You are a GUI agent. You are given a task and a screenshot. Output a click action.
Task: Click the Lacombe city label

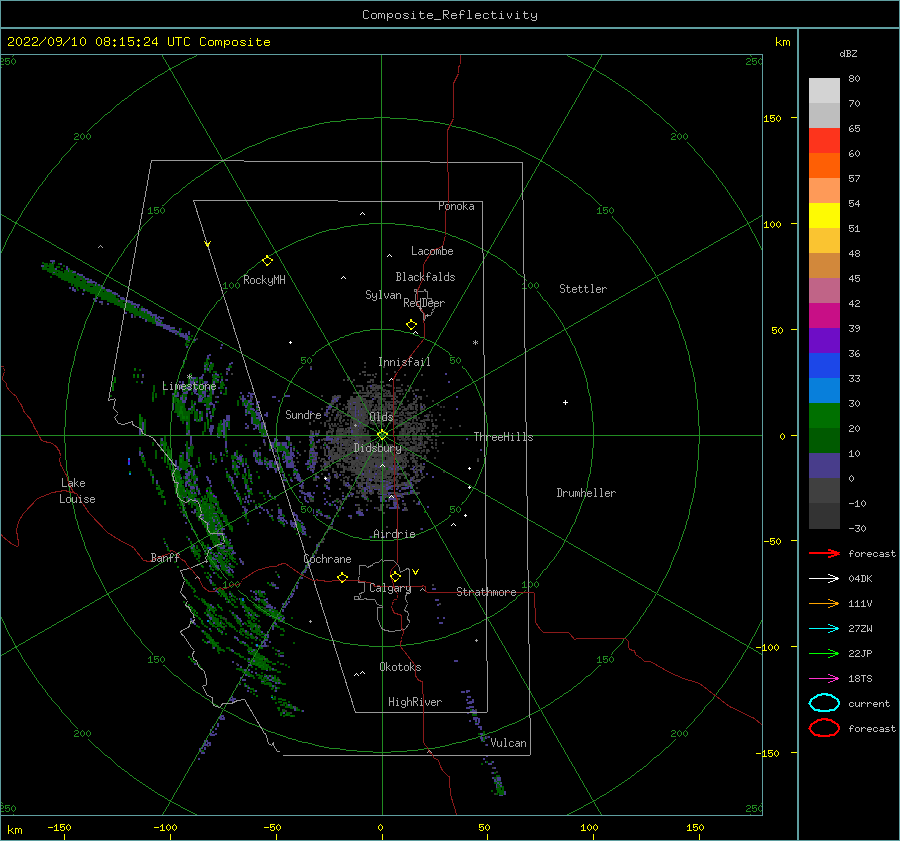point(432,251)
